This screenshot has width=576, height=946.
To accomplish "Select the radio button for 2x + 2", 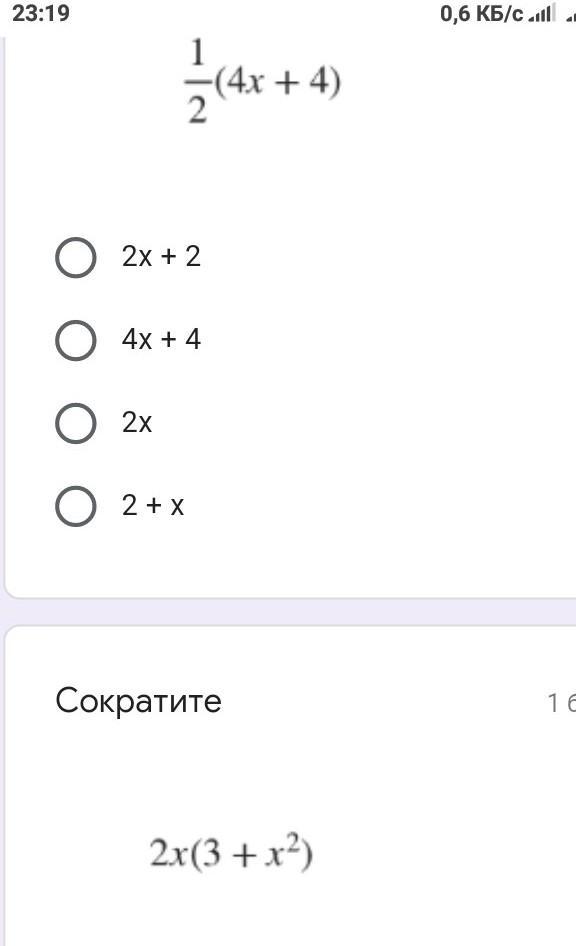I will [75, 257].
